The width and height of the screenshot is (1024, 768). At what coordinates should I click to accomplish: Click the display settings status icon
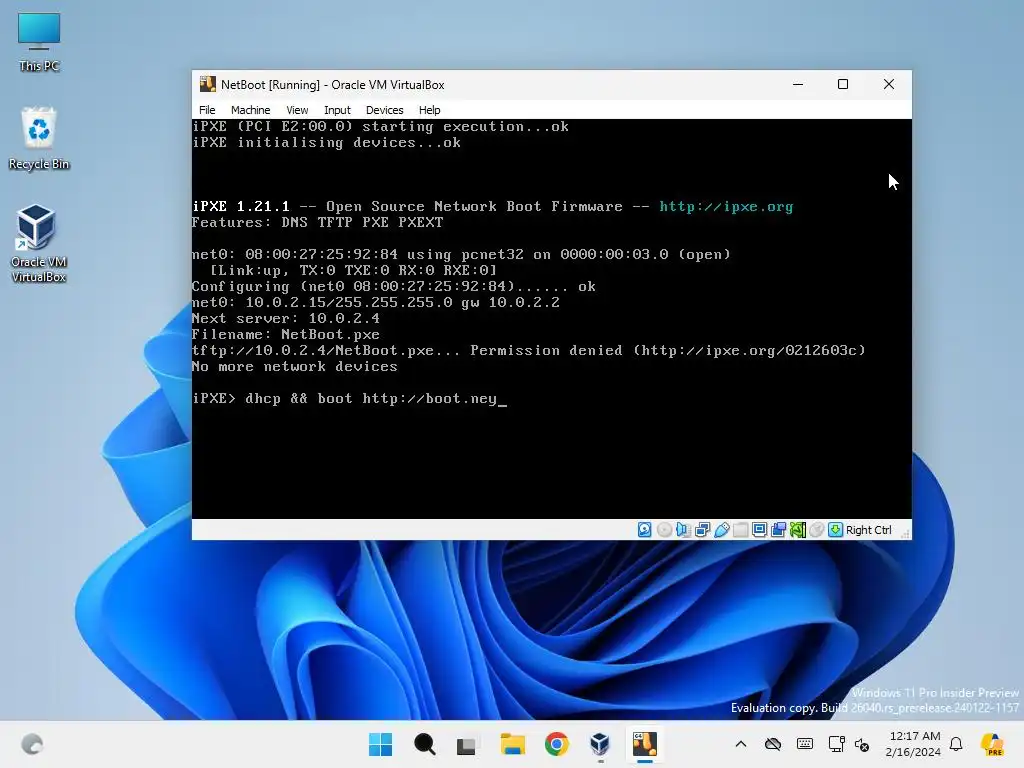(x=760, y=530)
